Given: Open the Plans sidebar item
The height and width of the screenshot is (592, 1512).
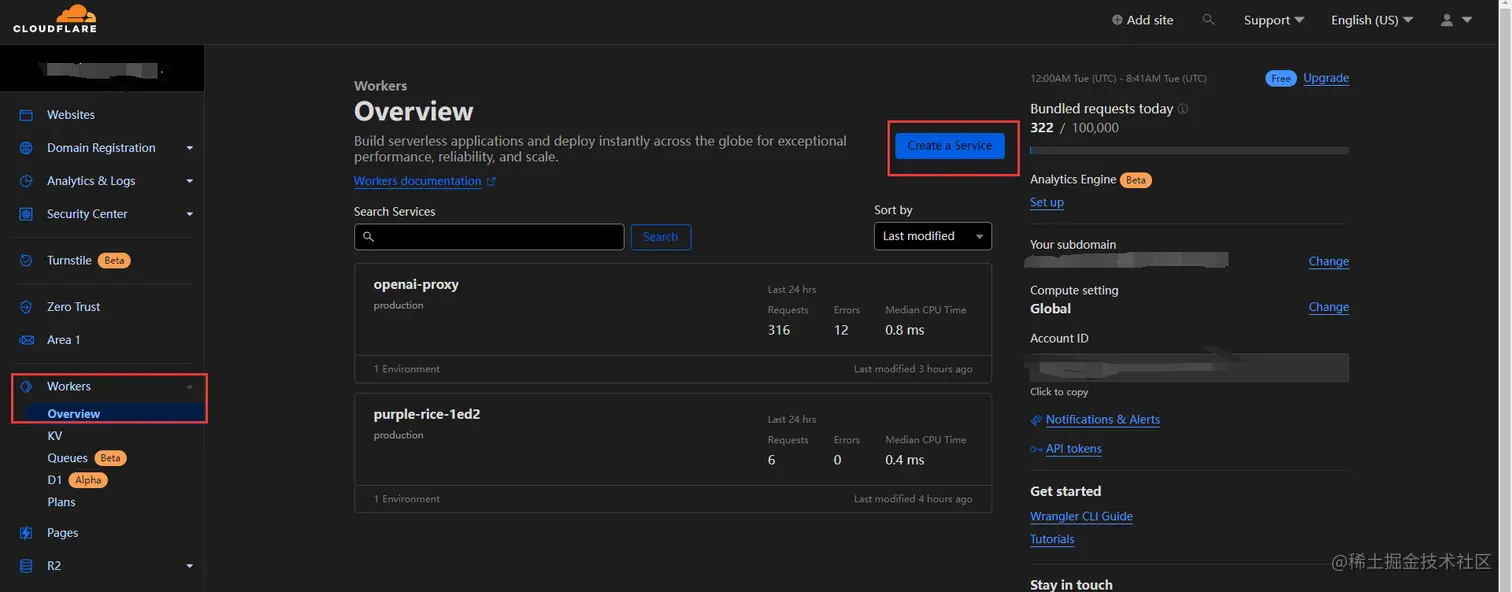Looking at the screenshot, I should pyautogui.click(x=61, y=502).
